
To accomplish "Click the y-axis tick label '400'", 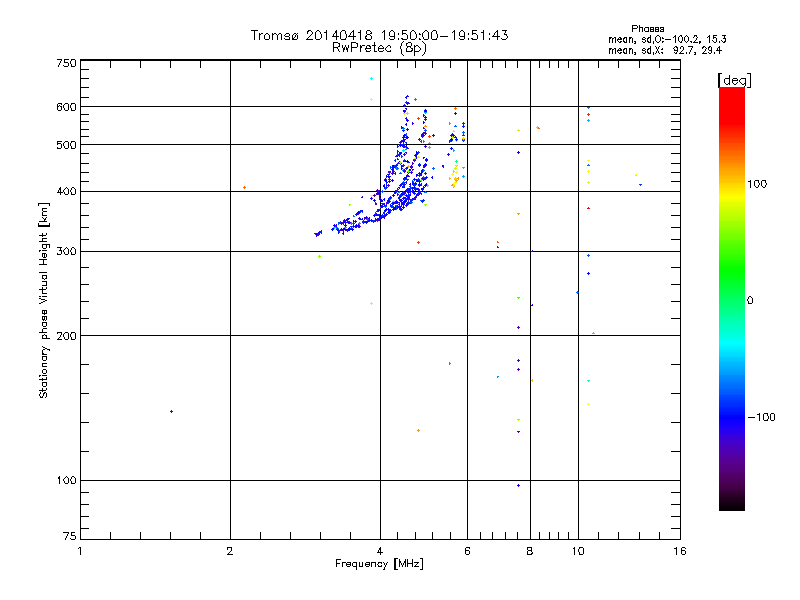I will (x=66, y=191).
